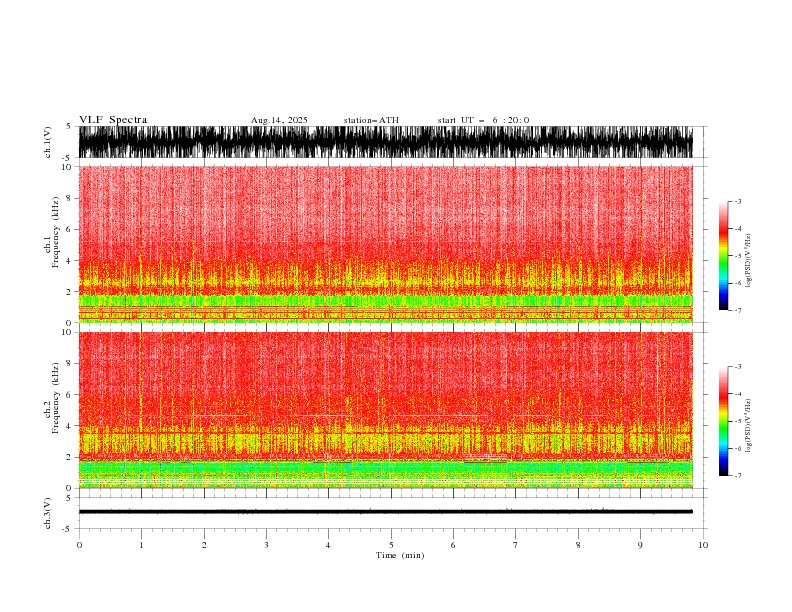Image resolution: width=792 pixels, height=612 pixels.
Task: Click the ch.2 'Frequency (kHz)' axis label
Action: [x=55, y=398]
